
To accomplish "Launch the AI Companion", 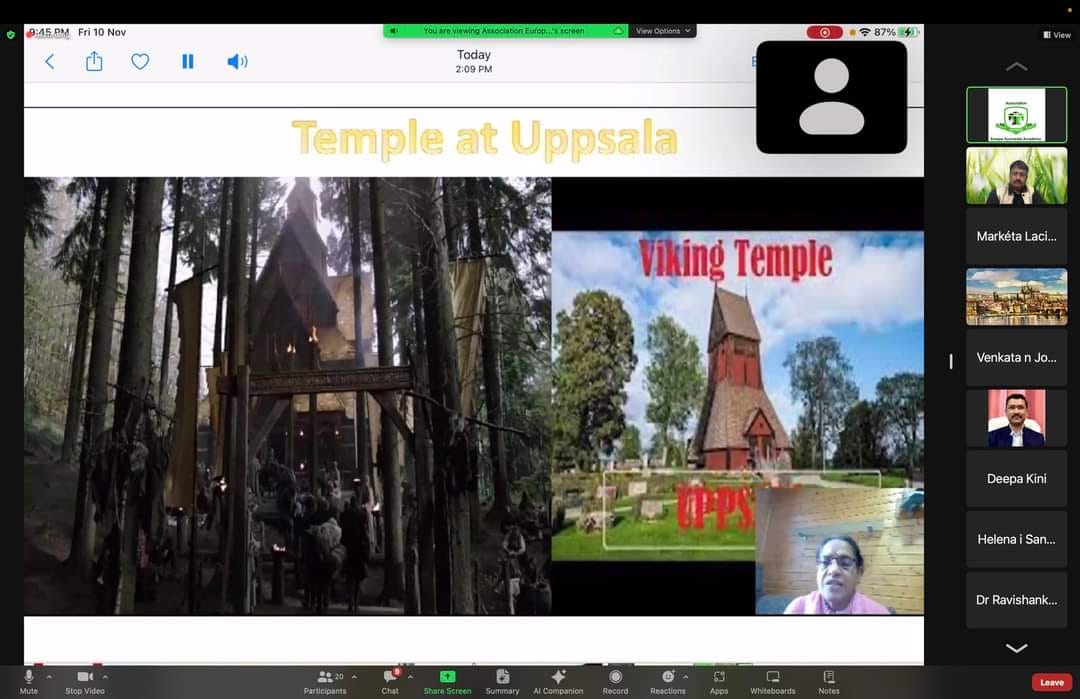I will (x=558, y=681).
